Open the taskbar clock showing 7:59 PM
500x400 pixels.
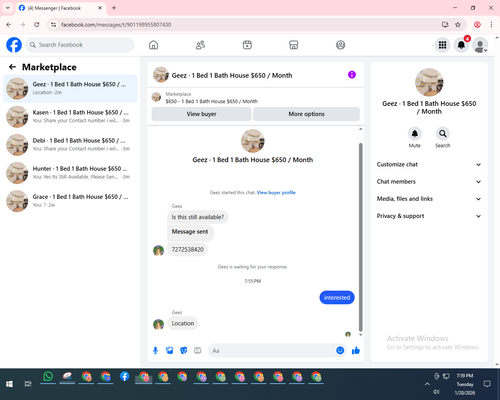(465, 384)
